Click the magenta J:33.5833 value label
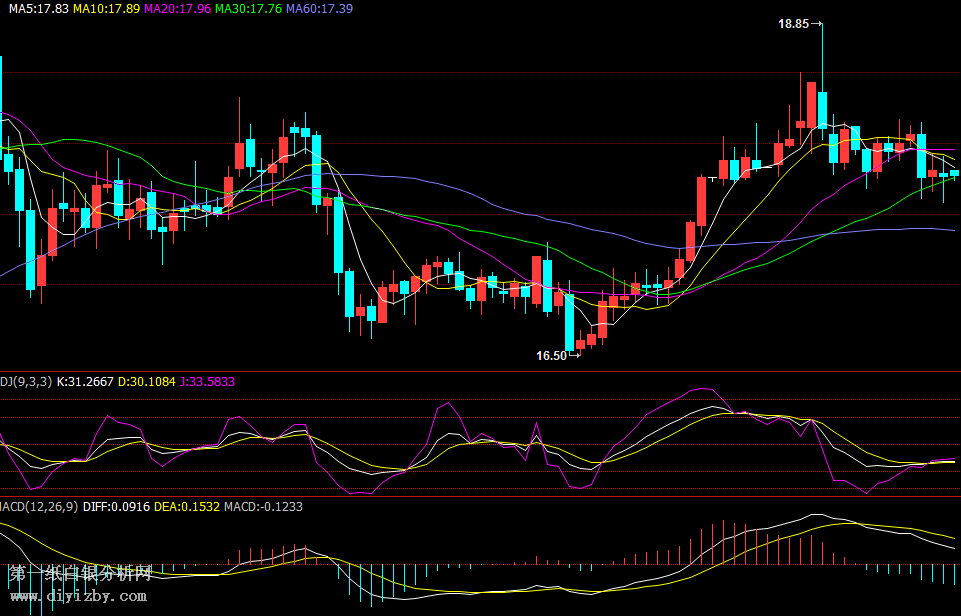The height and width of the screenshot is (616, 961). (x=208, y=381)
